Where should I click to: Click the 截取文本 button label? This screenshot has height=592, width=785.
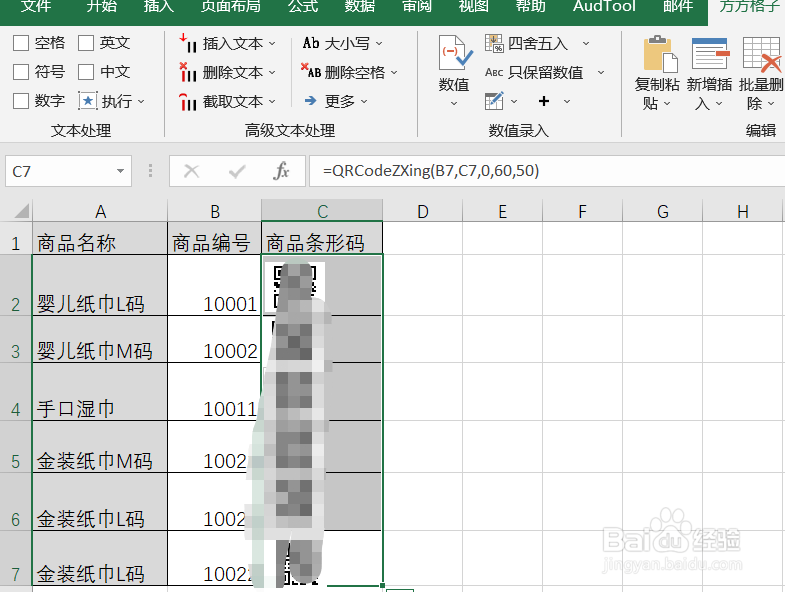click(x=233, y=102)
